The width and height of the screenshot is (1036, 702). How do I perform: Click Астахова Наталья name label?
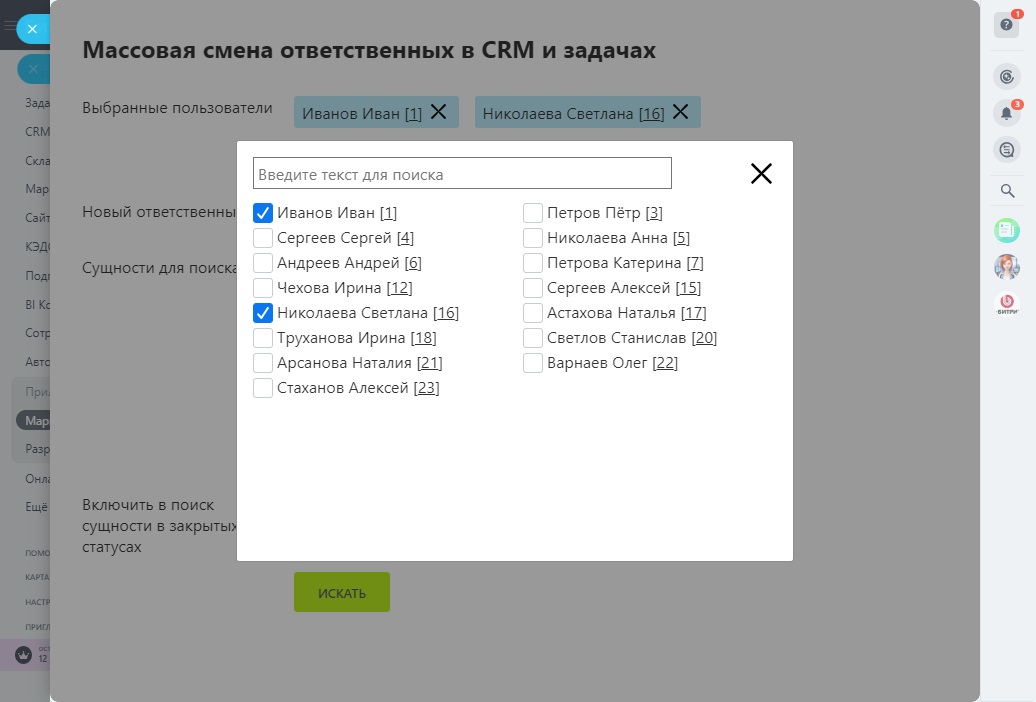(x=611, y=313)
